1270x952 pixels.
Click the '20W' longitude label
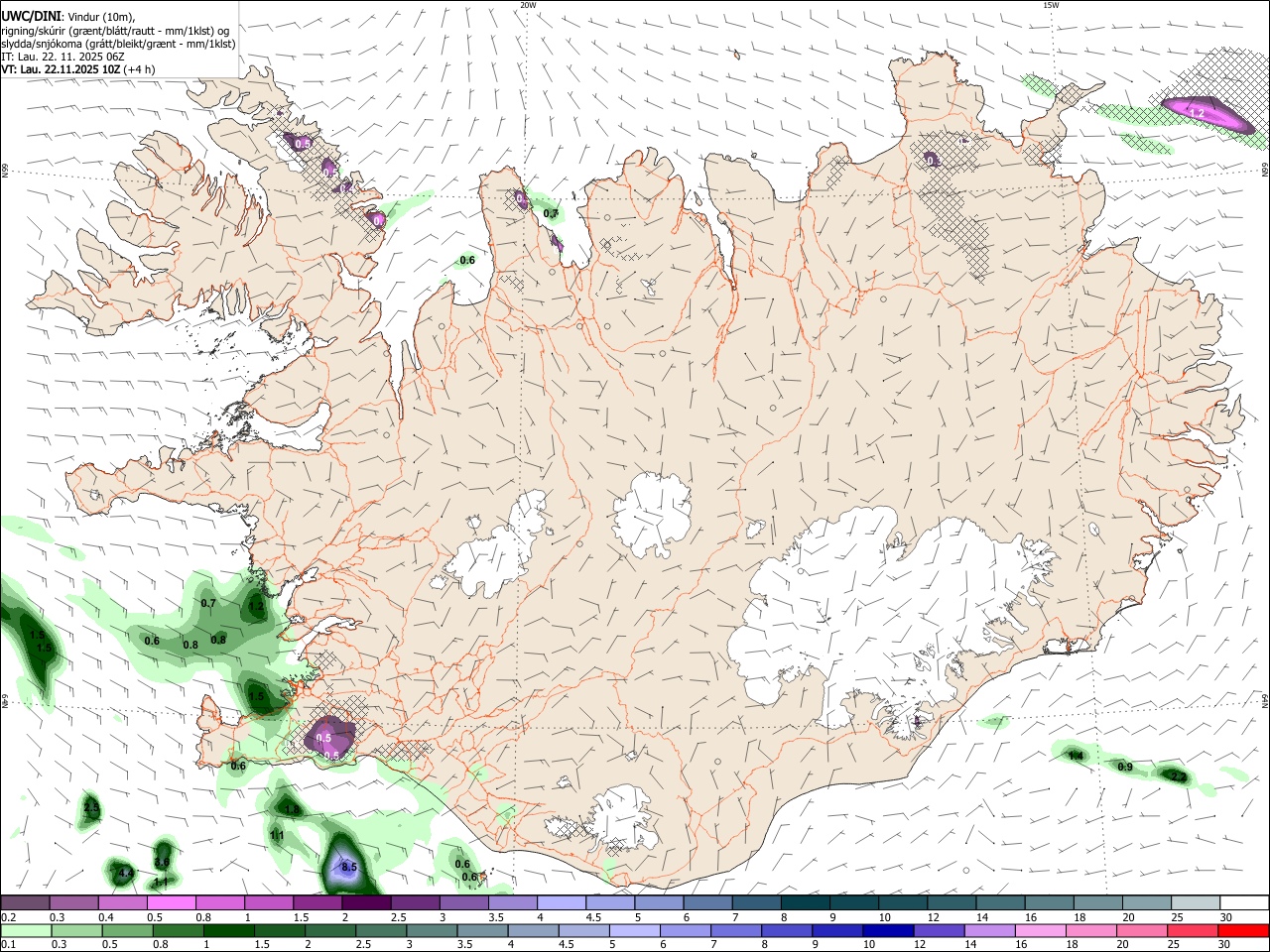(x=528, y=5)
